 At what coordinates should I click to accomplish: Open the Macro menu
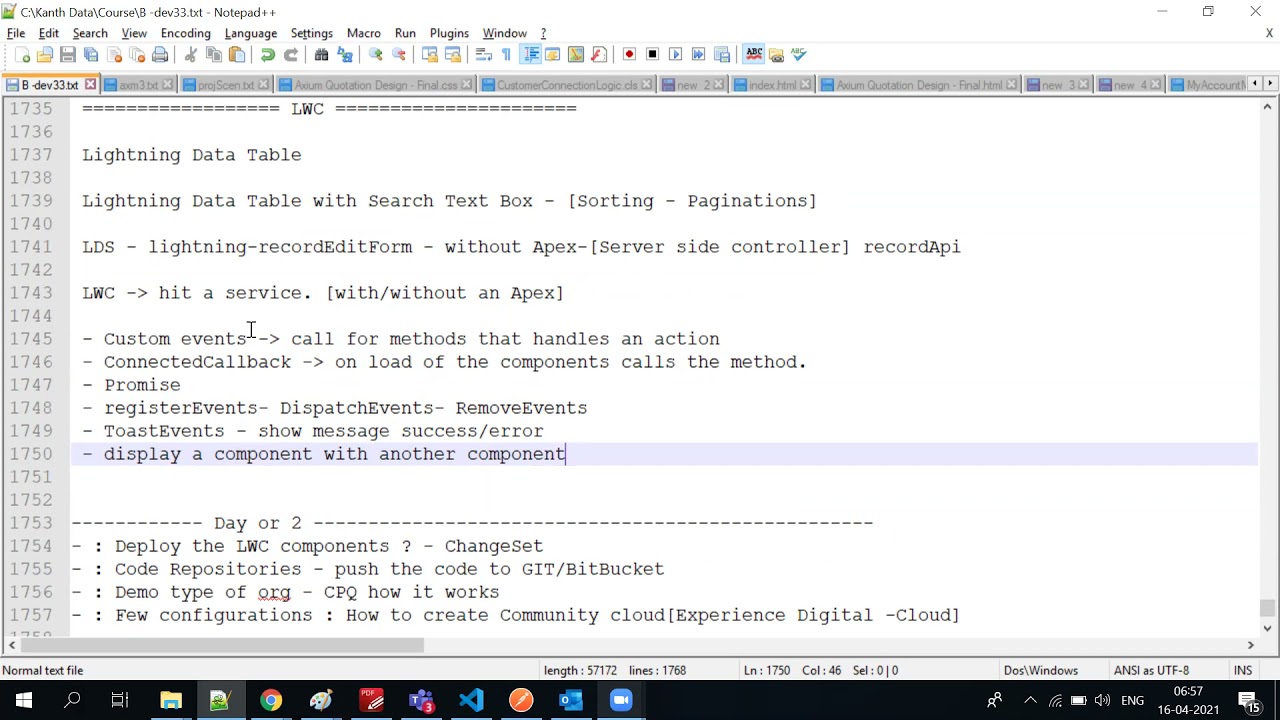pyautogui.click(x=363, y=33)
